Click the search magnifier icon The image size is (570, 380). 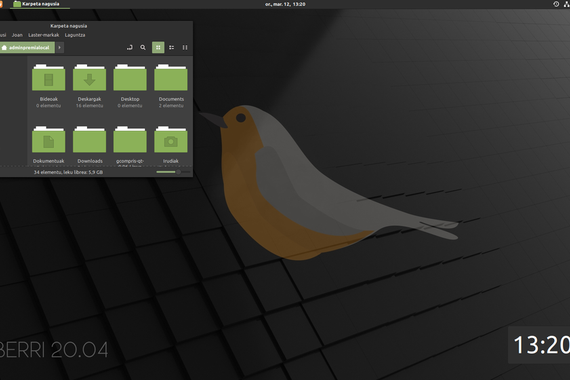click(143, 47)
